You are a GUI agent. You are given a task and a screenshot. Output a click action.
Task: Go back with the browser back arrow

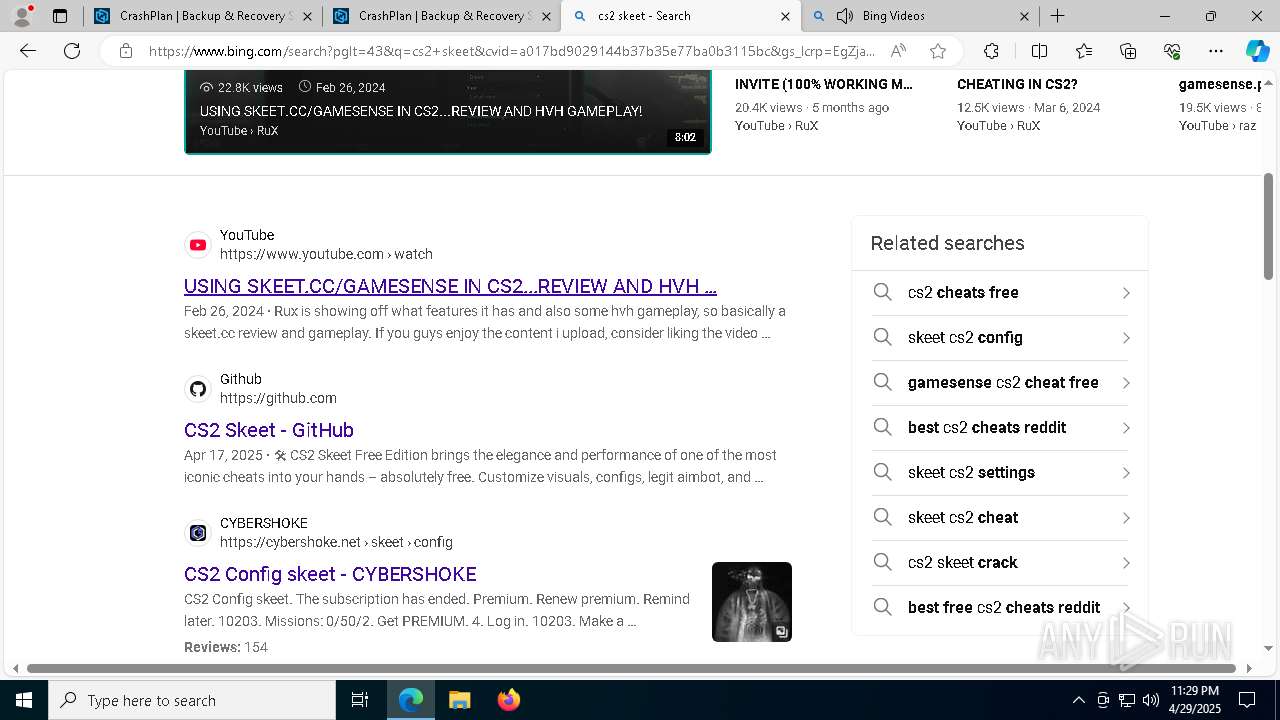click(x=28, y=51)
